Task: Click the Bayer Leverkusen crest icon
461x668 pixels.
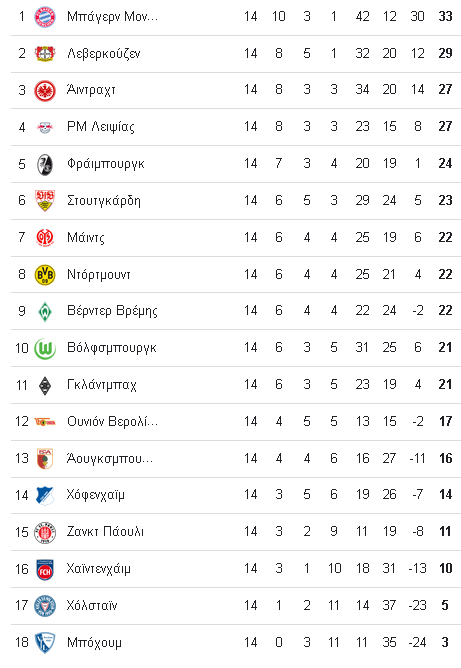Action: pyautogui.click(x=45, y=54)
